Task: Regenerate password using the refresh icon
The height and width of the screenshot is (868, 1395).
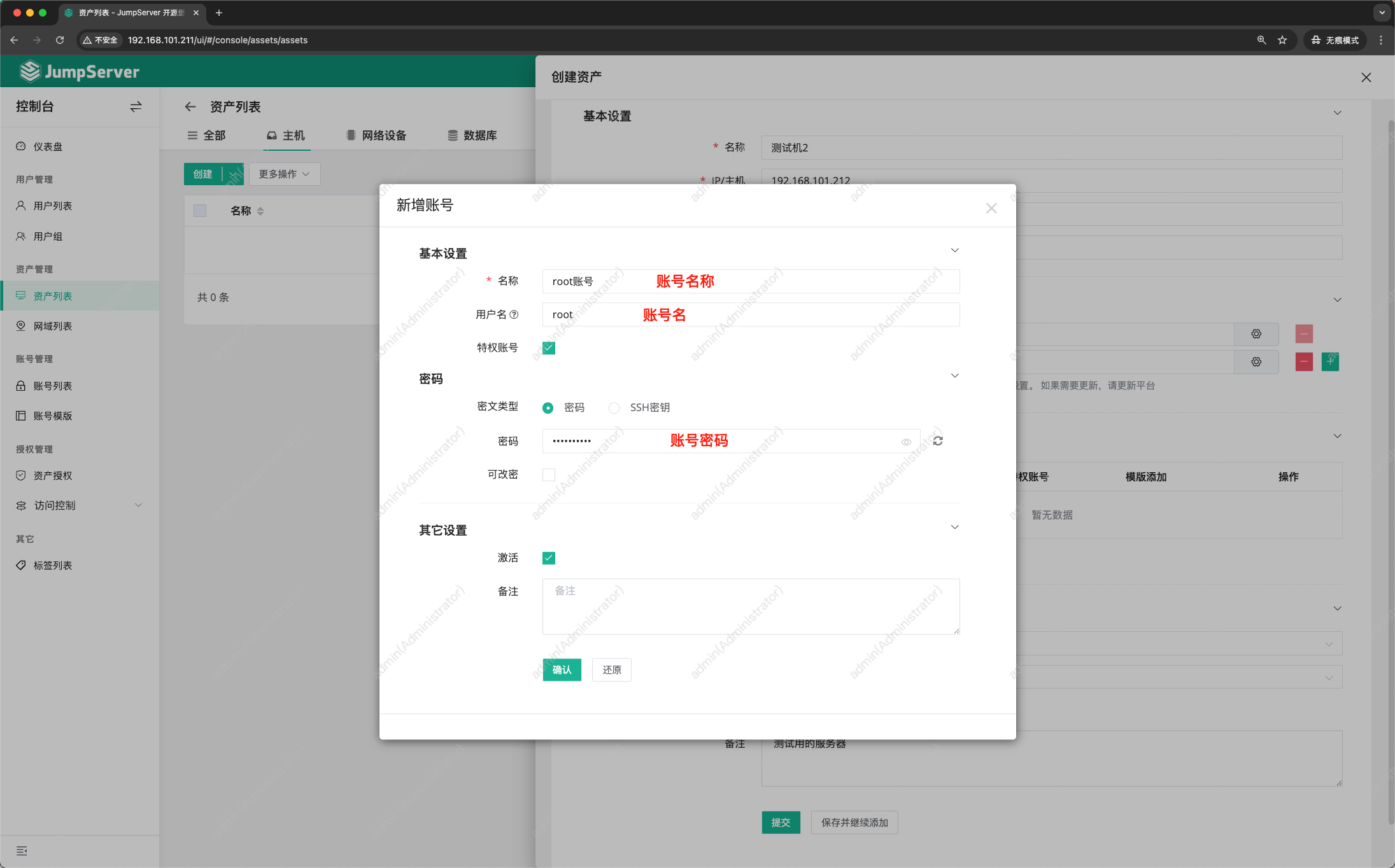Action: [937, 440]
